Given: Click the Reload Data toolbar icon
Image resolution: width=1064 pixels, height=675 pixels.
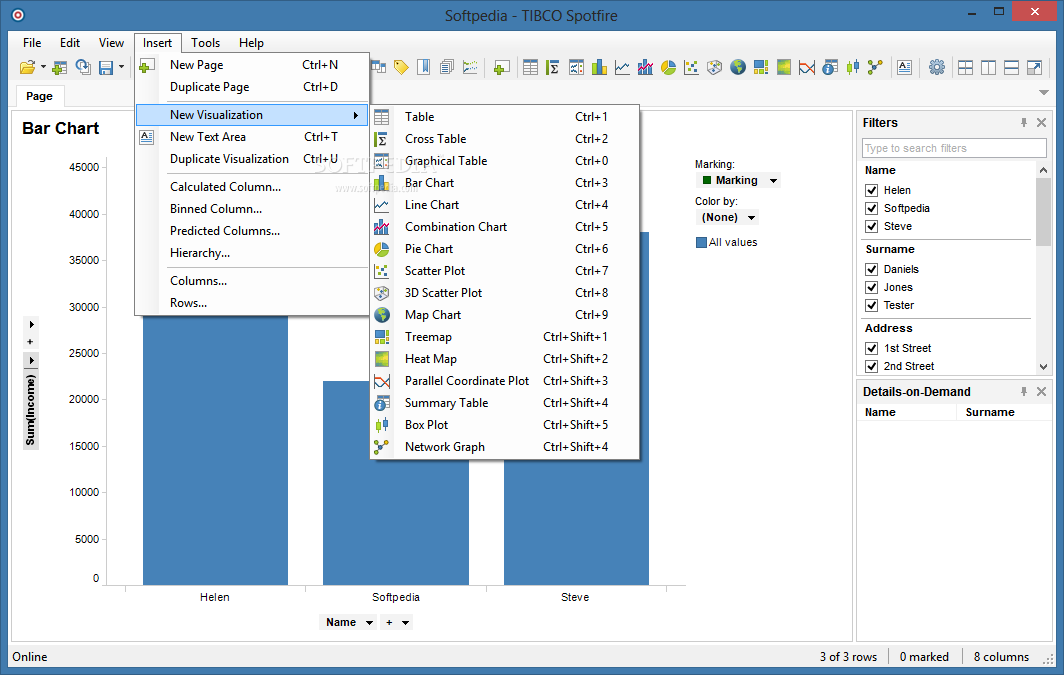Looking at the screenshot, I should tap(83, 67).
